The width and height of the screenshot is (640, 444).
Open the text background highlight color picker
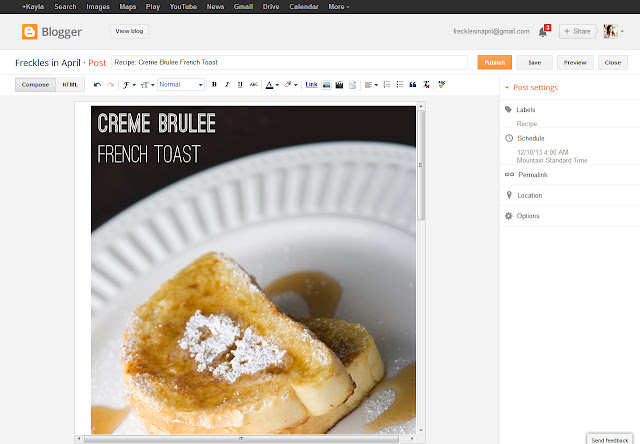(x=290, y=85)
